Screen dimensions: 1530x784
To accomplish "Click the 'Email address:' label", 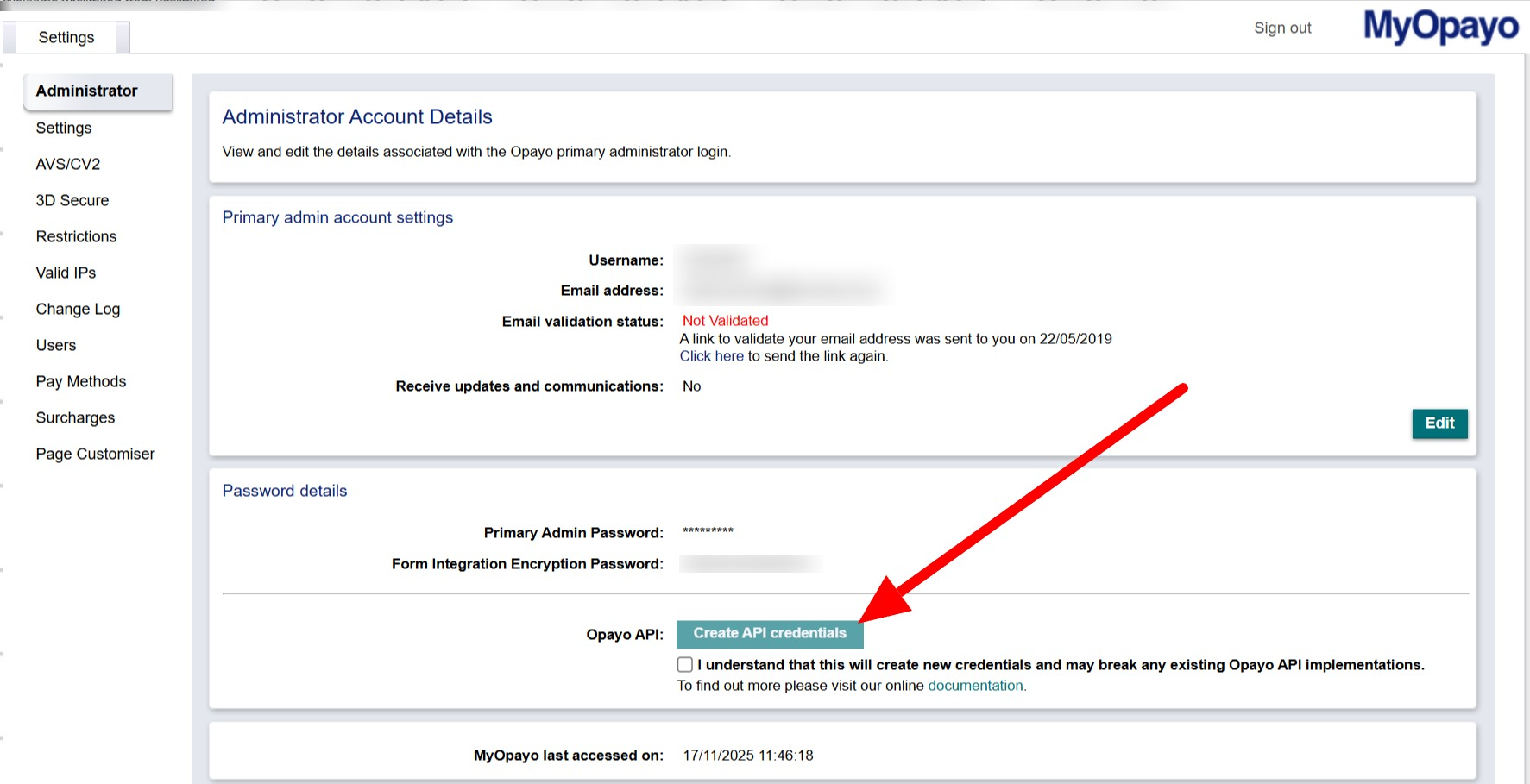I will [x=612, y=291].
